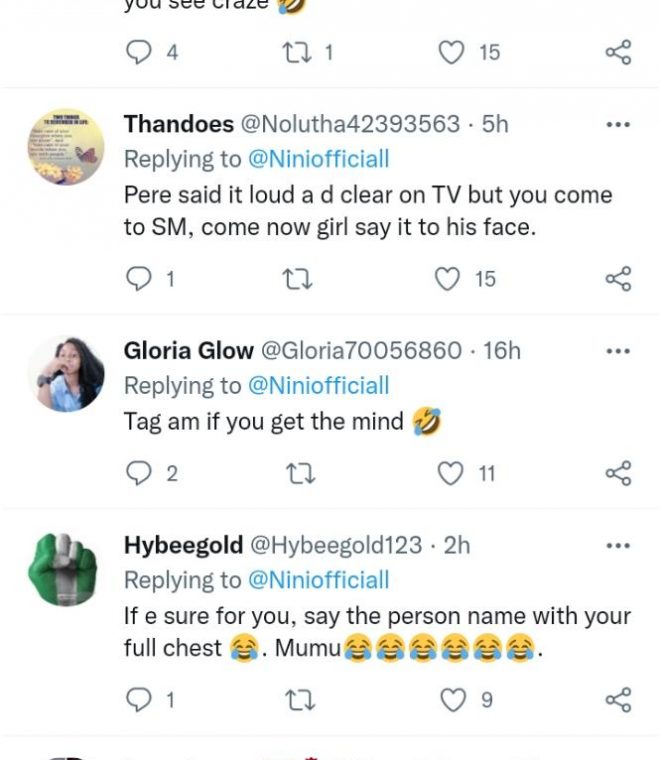View Gloria Glow's profile picture
The height and width of the screenshot is (760, 660).
click(66, 373)
